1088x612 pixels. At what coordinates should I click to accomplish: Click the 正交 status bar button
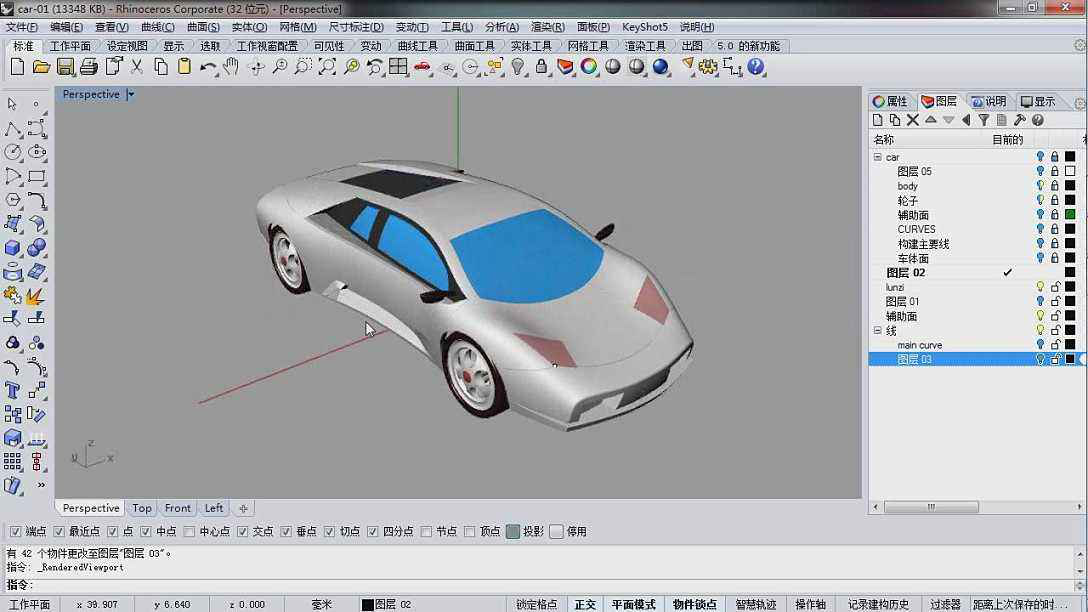point(585,604)
